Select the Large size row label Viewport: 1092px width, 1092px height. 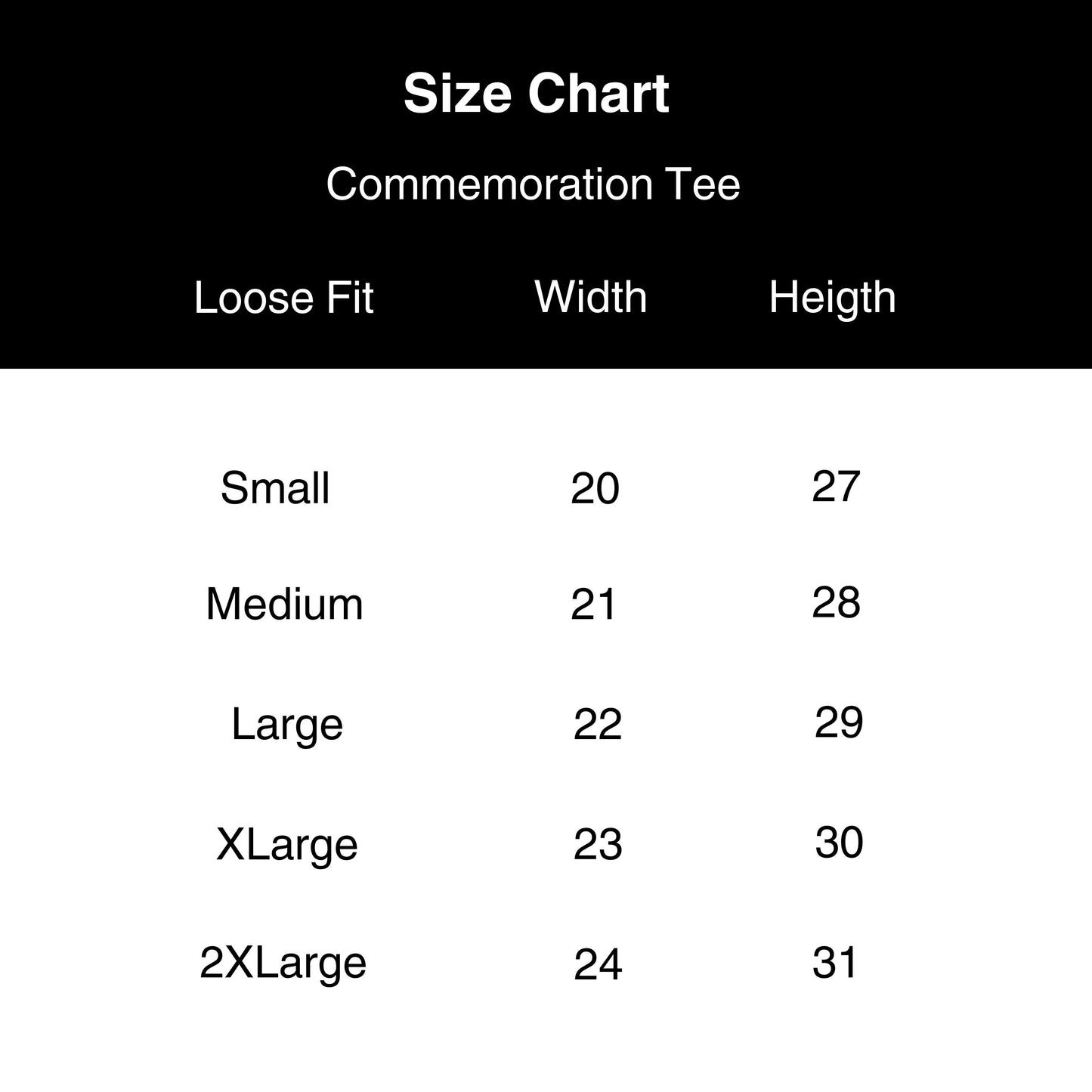click(x=287, y=725)
